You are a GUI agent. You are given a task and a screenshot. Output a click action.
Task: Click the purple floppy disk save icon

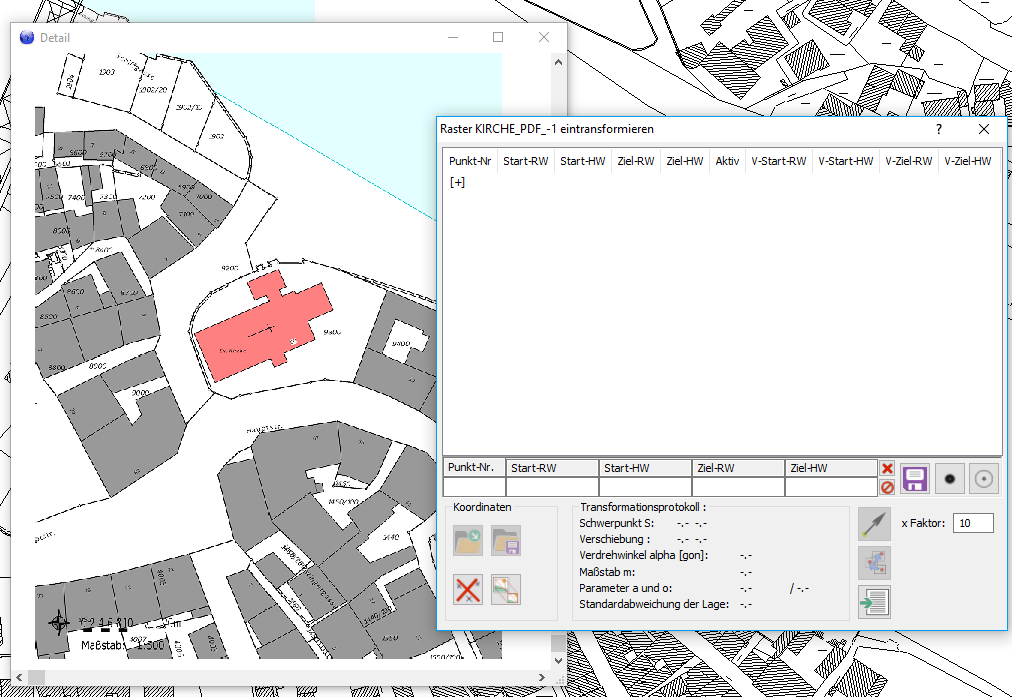coord(915,479)
